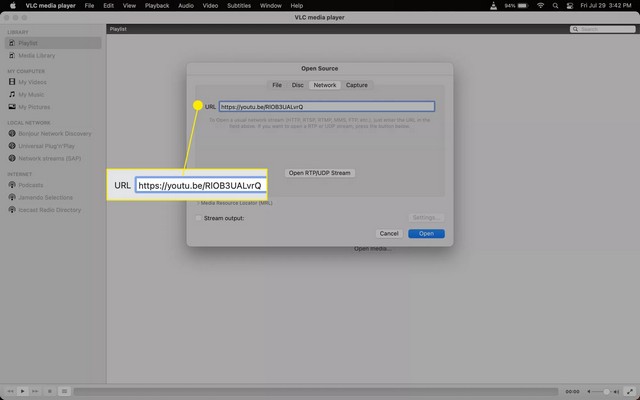The height and width of the screenshot is (400, 640).
Task: Switch to the Capture tab
Action: 357,85
